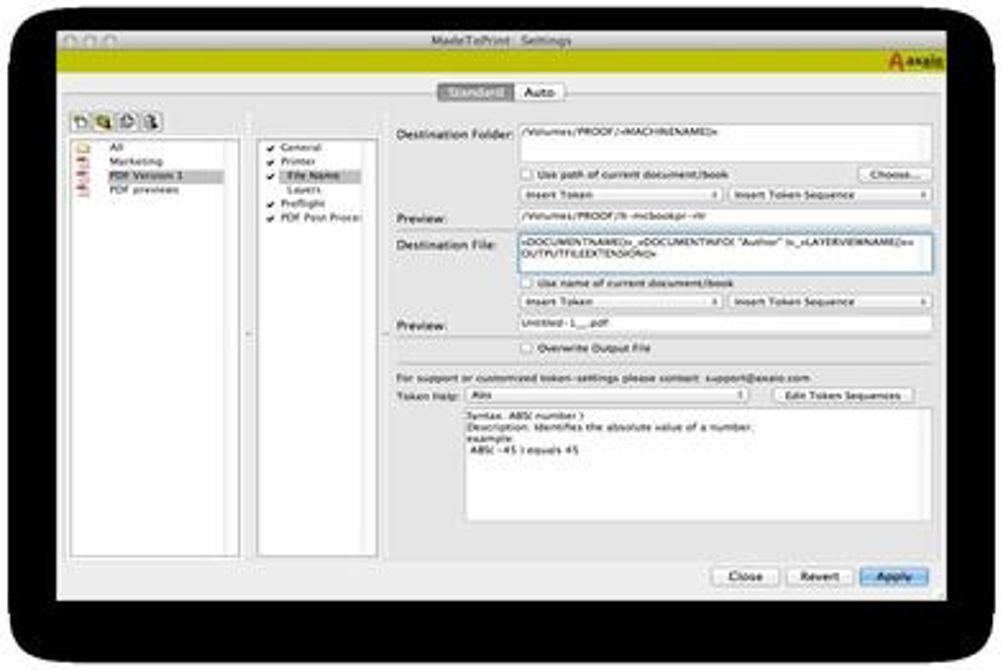
Task: Open the General settings section
Action: tap(301, 148)
